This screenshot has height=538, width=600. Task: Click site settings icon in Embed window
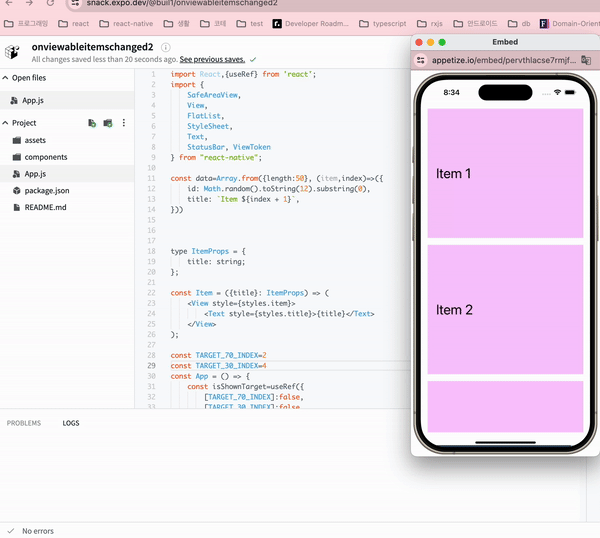click(419, 61)
